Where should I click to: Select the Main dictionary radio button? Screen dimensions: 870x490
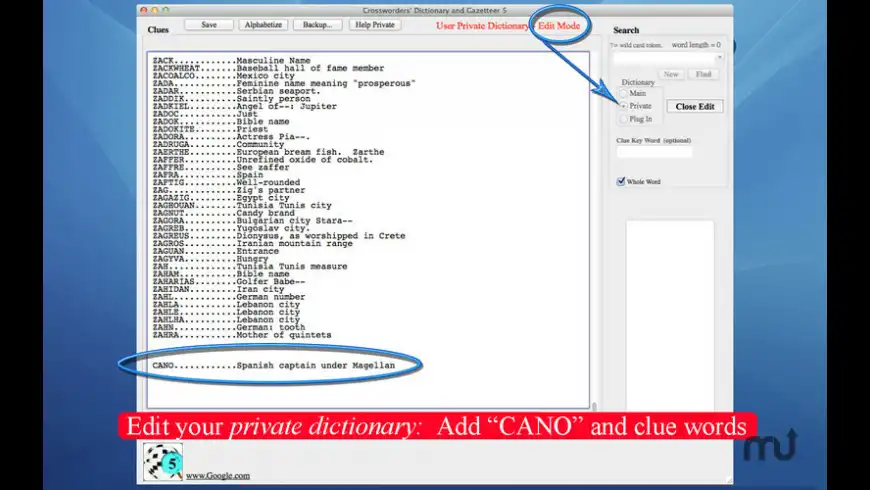[623, 93]
